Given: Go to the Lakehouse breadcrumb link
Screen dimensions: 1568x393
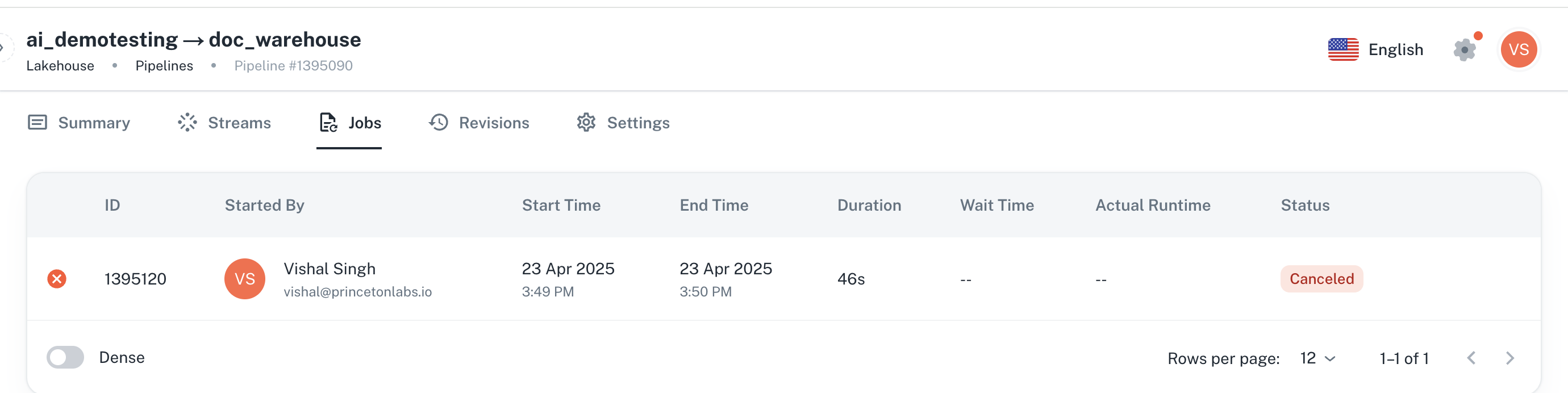Looking at the screenshot, I should click(x=60, y=66).
